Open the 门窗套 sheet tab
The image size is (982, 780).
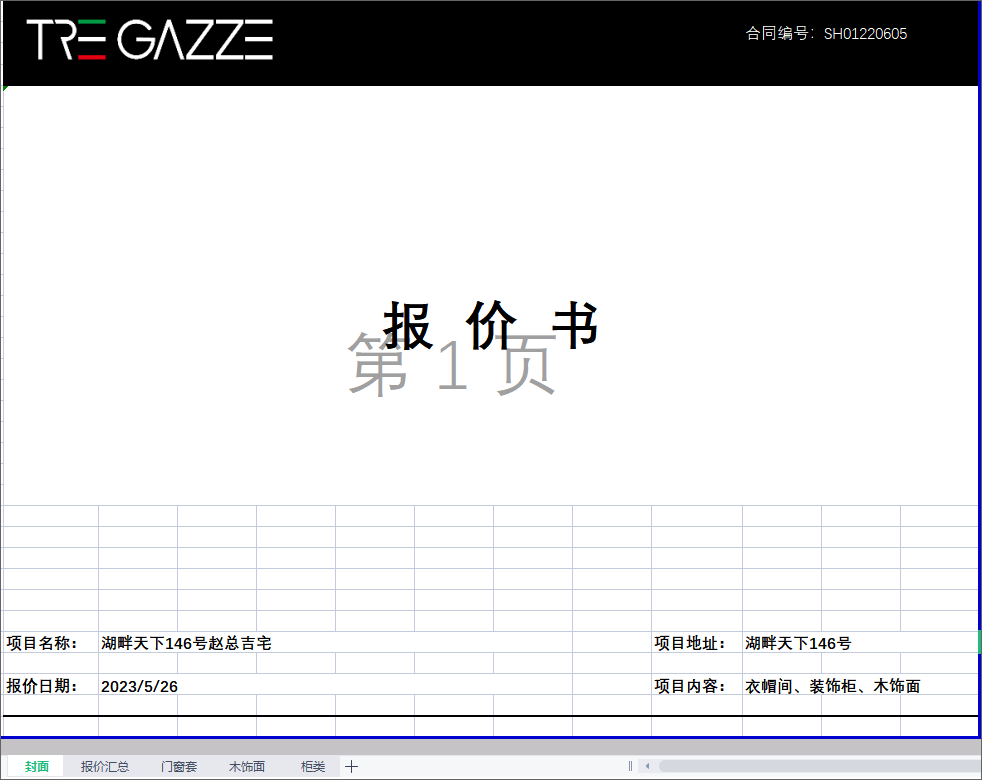point(179,766)
